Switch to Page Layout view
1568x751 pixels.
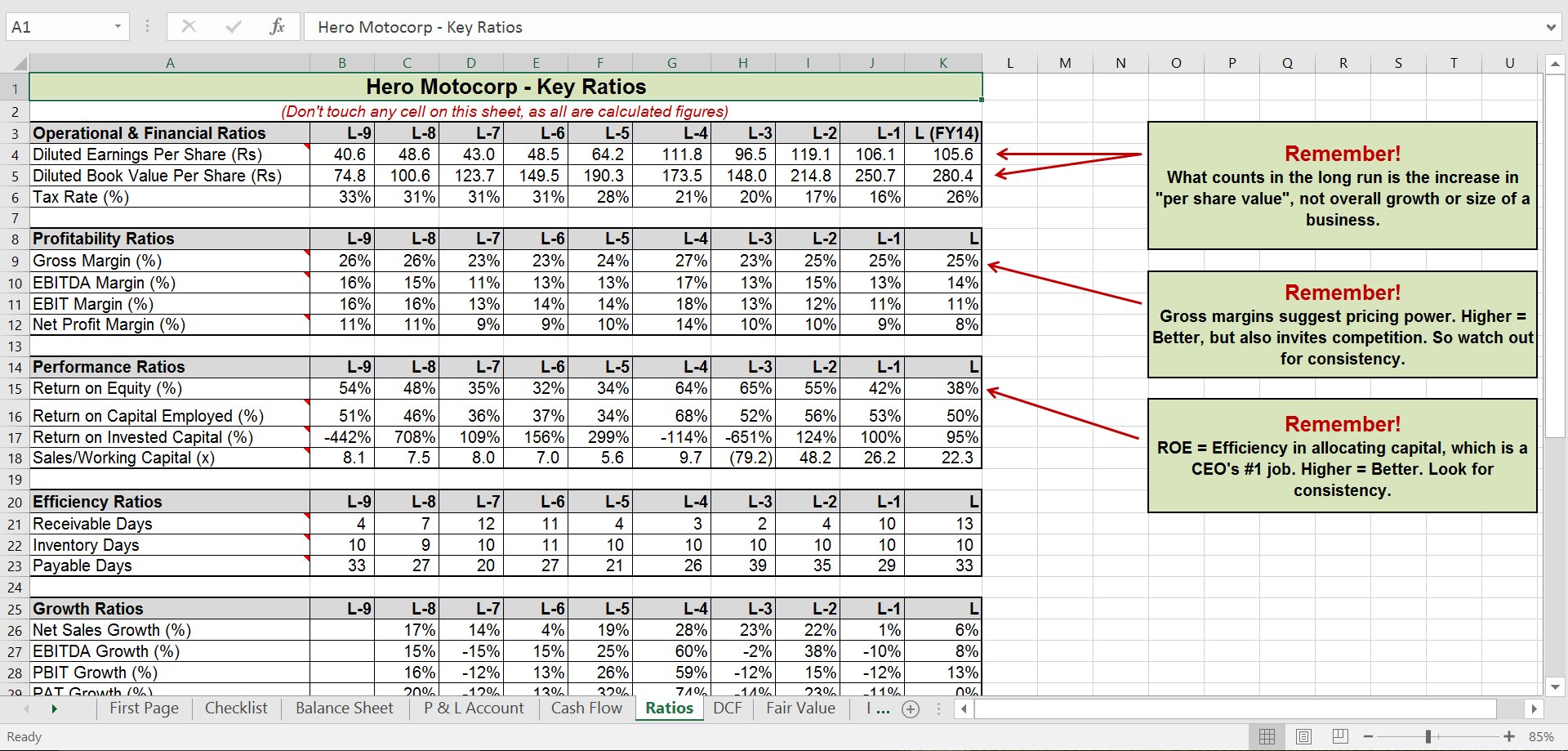click(x=1303, y=736)
